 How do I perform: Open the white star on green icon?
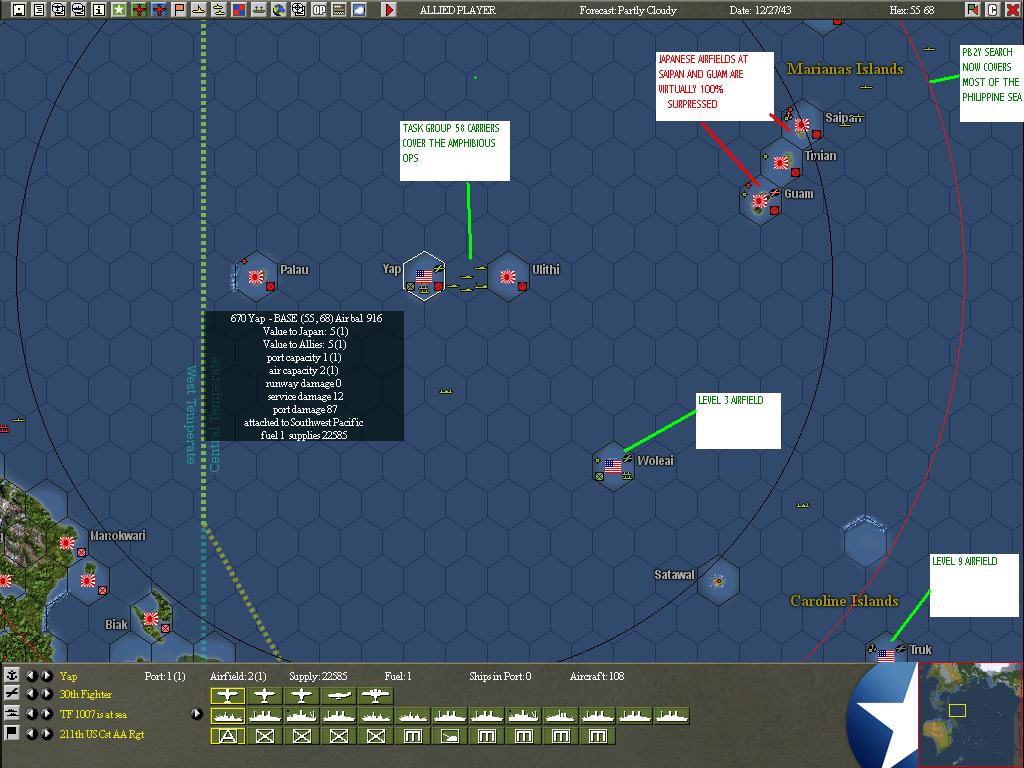[x=119, y=10]
